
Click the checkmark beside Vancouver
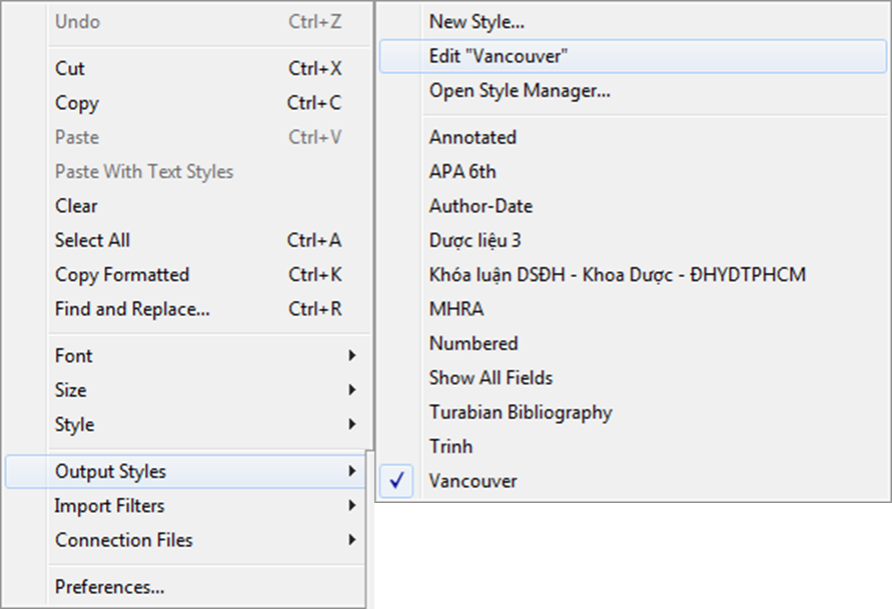(397, 481)
